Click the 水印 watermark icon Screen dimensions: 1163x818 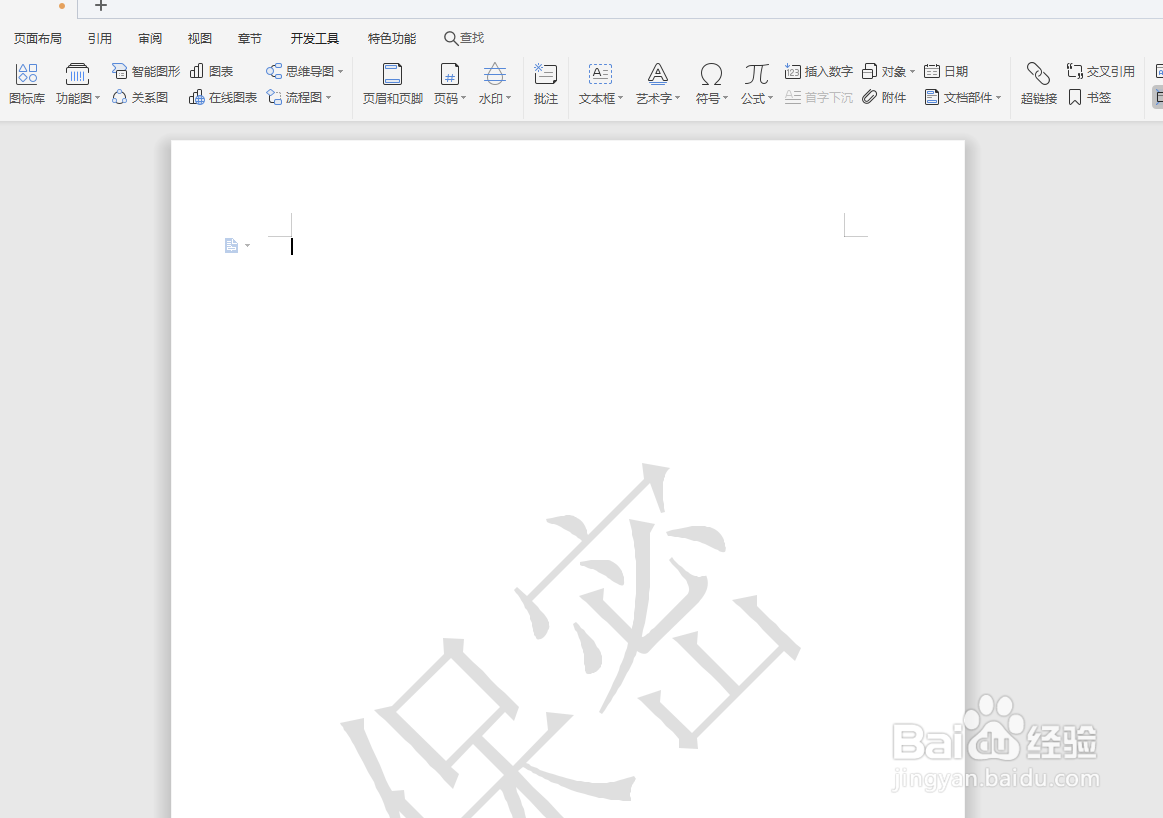(495, 74)
